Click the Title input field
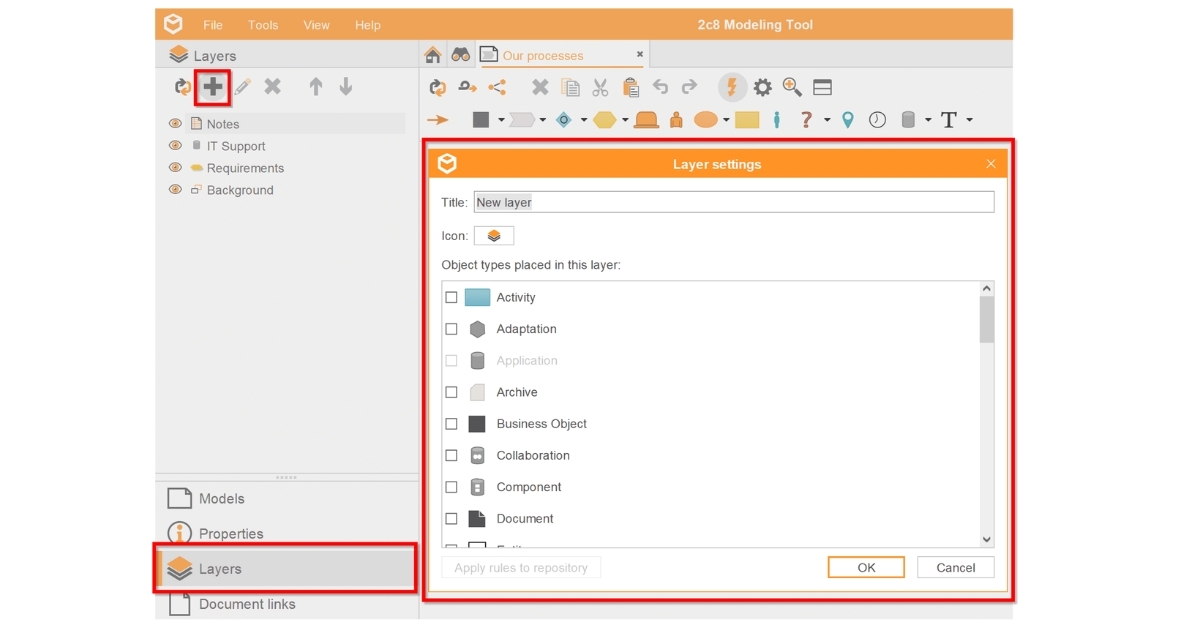 [x=734, y=202]
